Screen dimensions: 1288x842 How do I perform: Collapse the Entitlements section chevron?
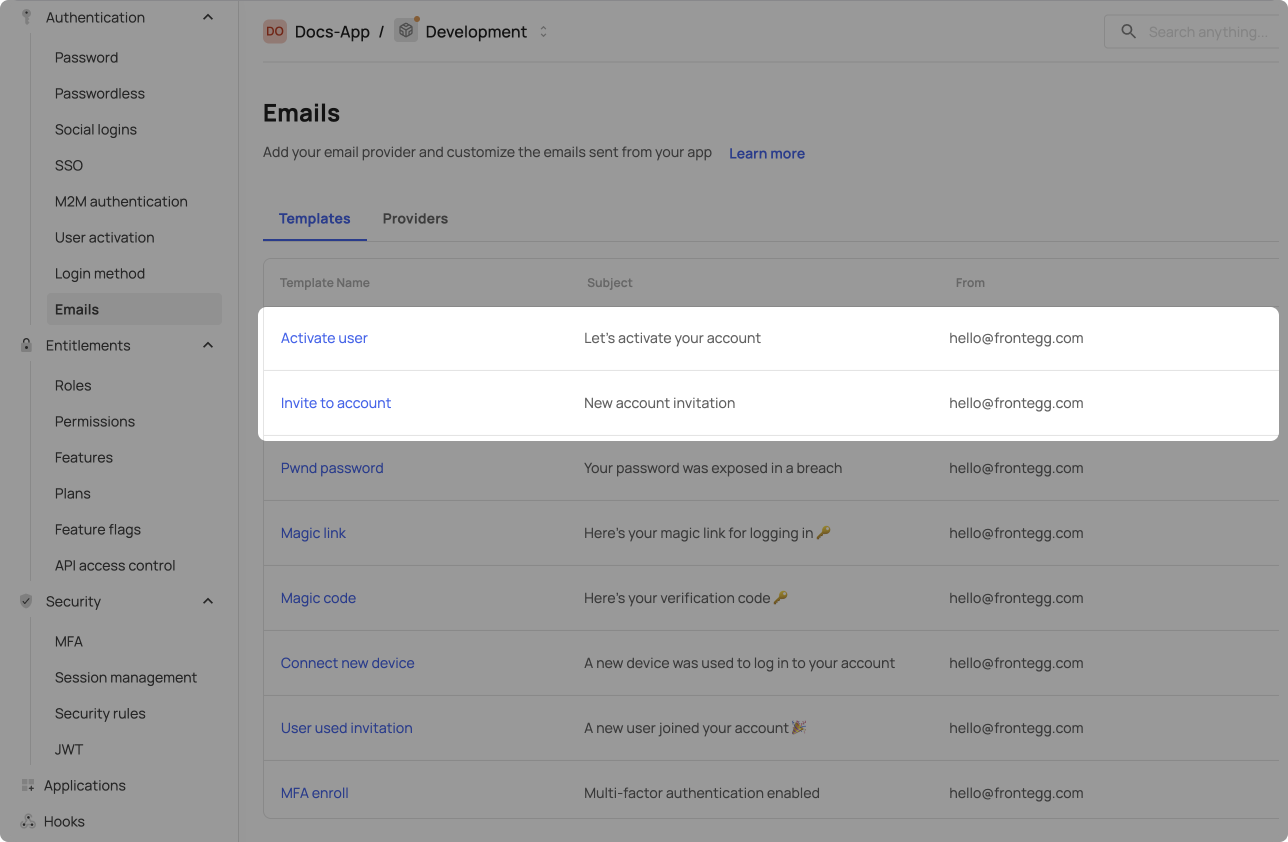coord(208,345)
